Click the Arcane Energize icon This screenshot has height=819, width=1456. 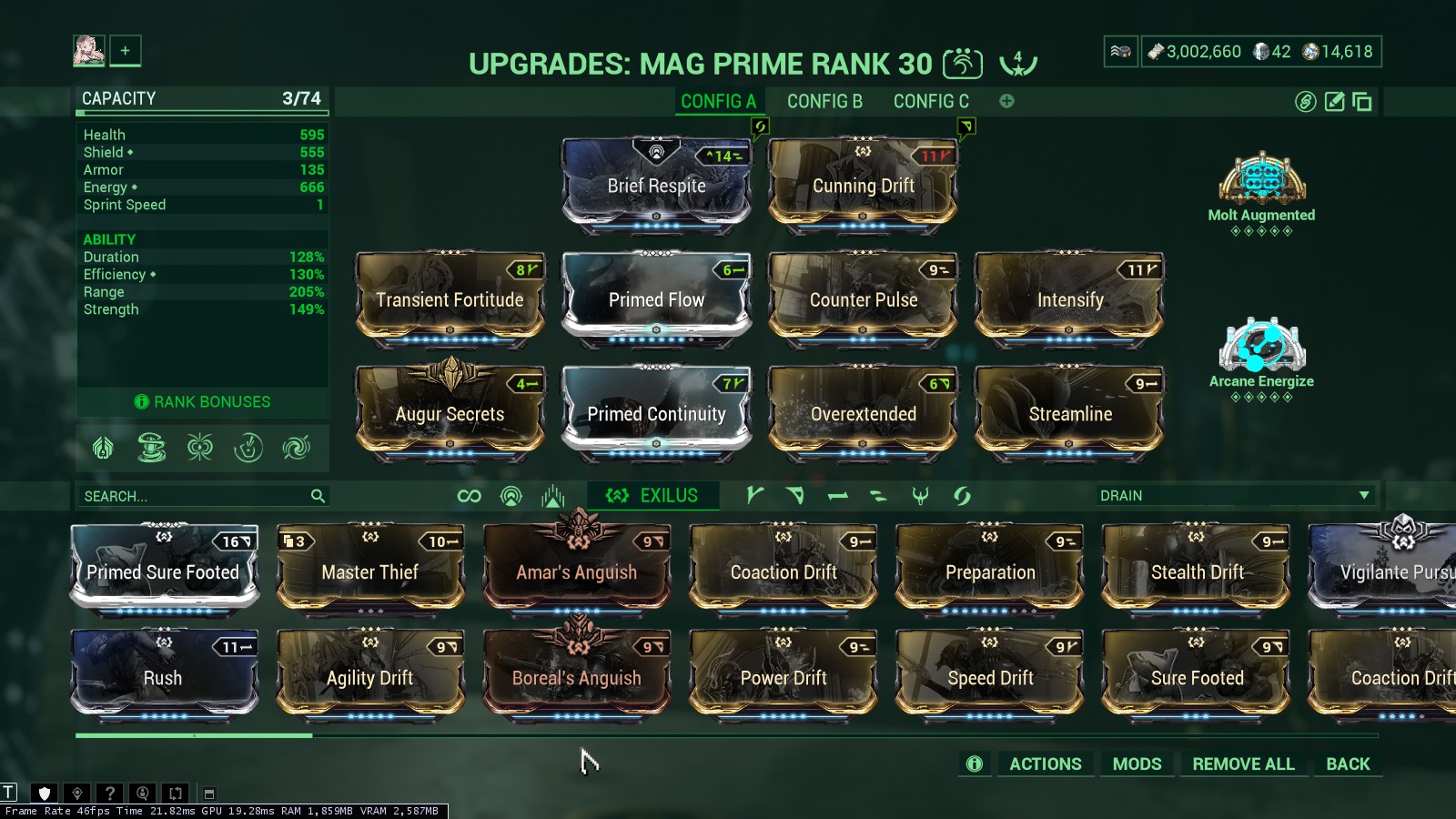1261,345
